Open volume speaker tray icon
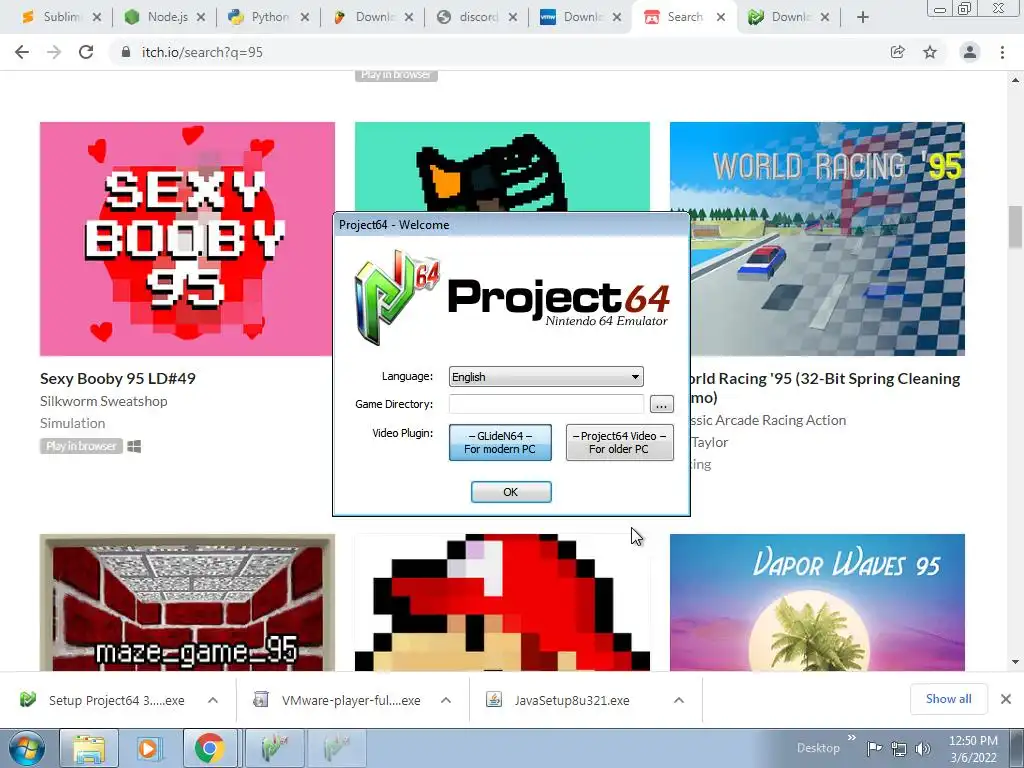This screenshot has width=1024, height=768. click(923, 748)
